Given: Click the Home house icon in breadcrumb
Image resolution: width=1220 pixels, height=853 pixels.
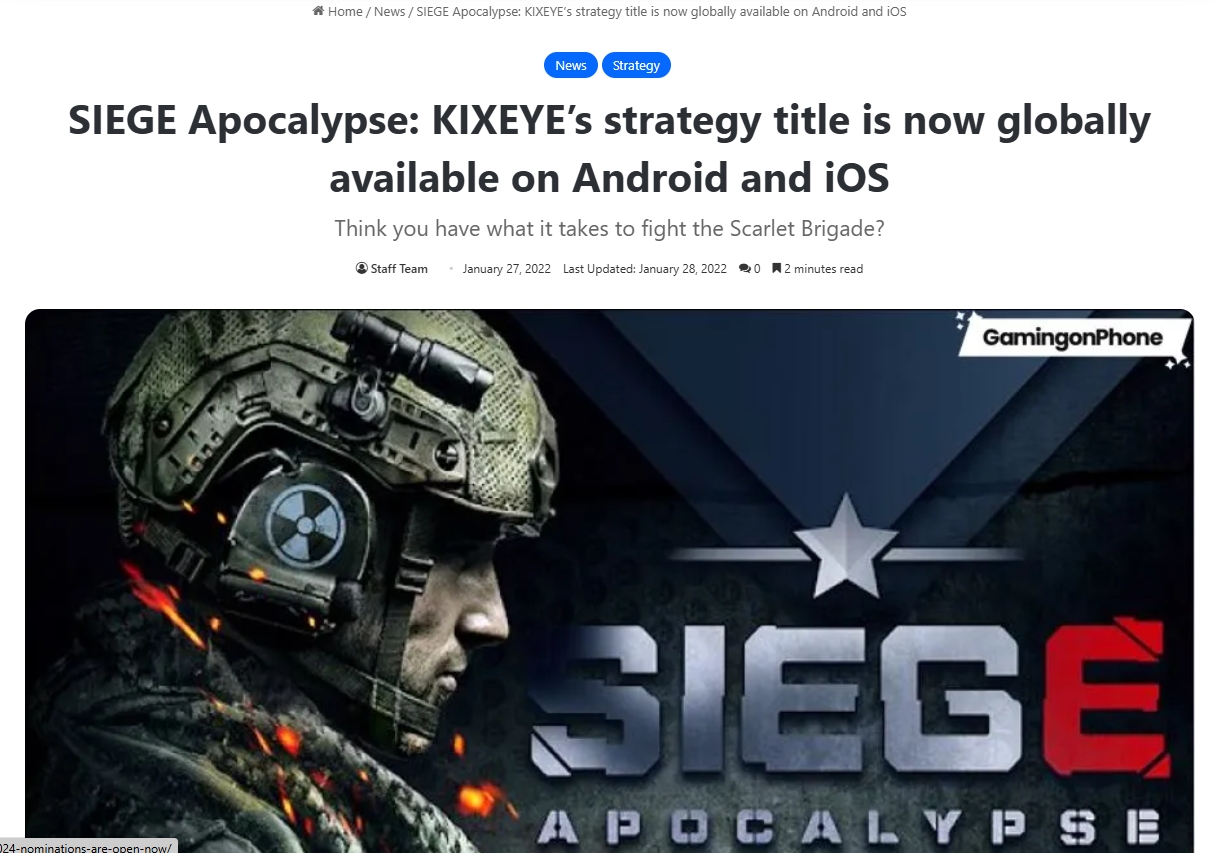Looking at the screenshot, I should point(318,11).
